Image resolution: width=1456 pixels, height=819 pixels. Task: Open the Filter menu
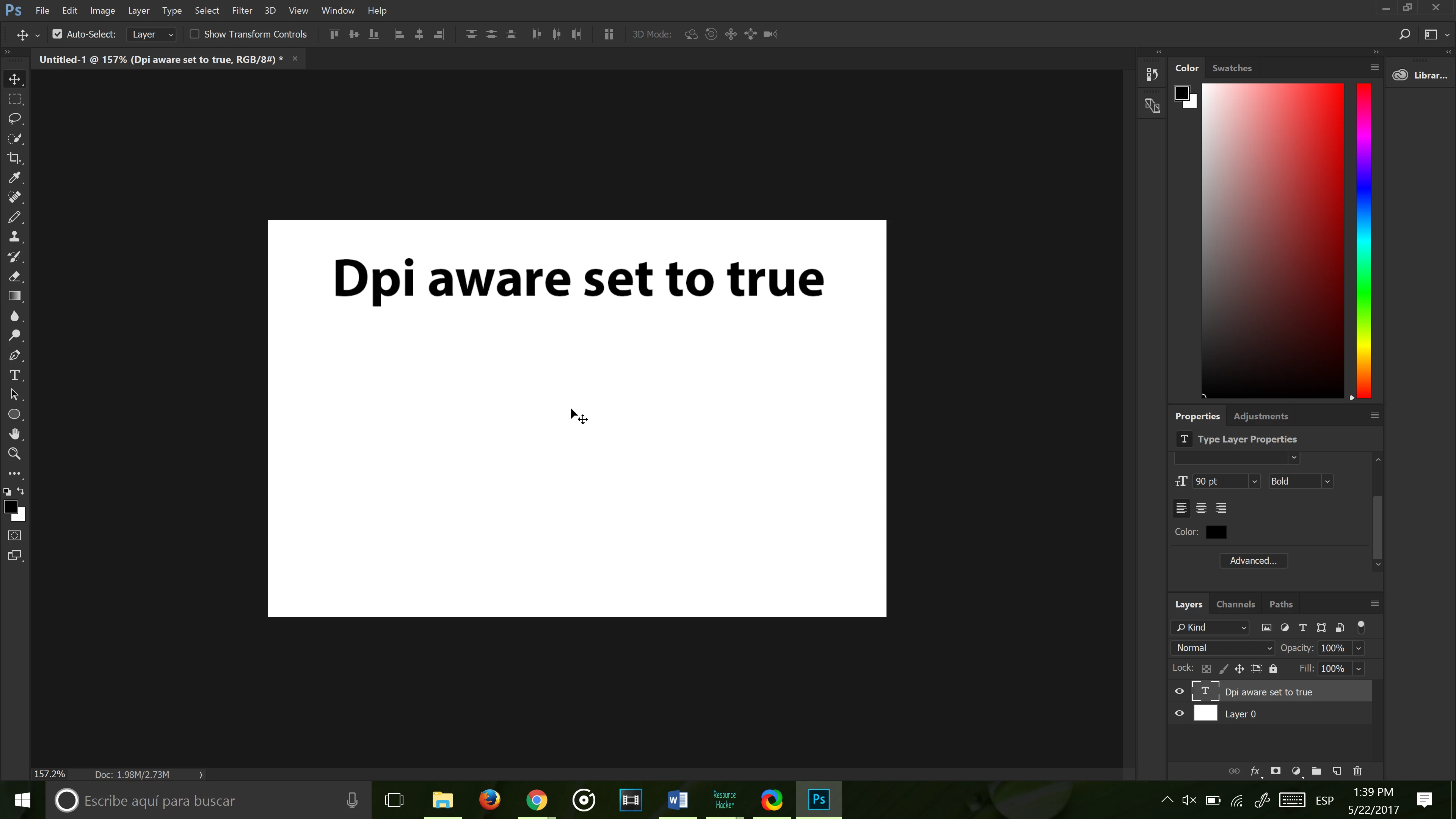(242, 11)
